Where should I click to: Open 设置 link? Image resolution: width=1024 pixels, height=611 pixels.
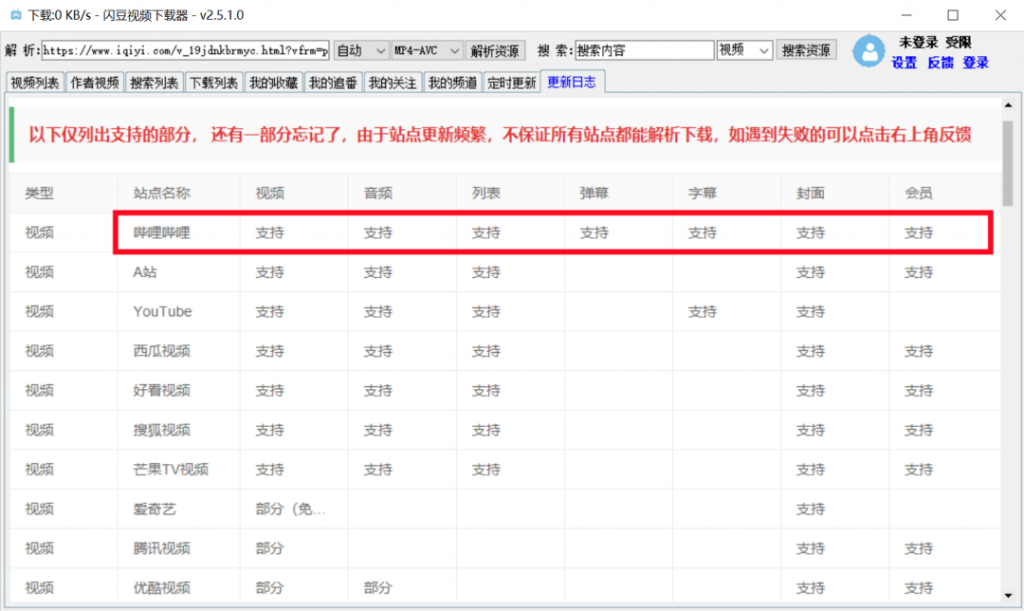904,63
